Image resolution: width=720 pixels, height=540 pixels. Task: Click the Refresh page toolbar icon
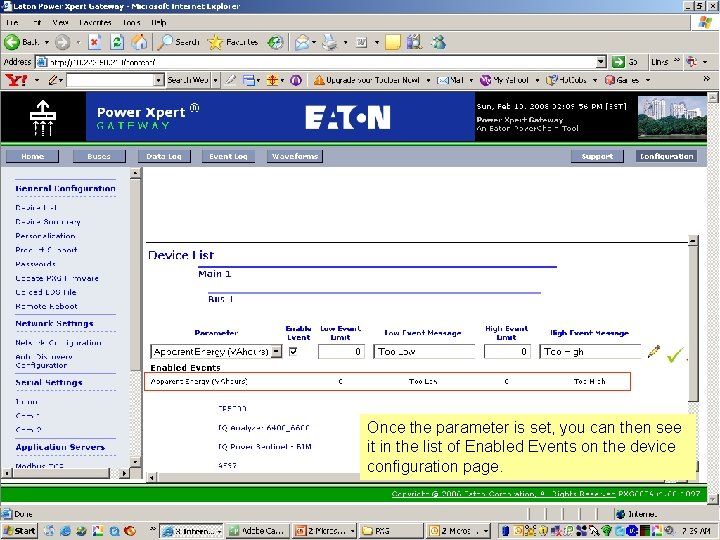tap(117, 42)
